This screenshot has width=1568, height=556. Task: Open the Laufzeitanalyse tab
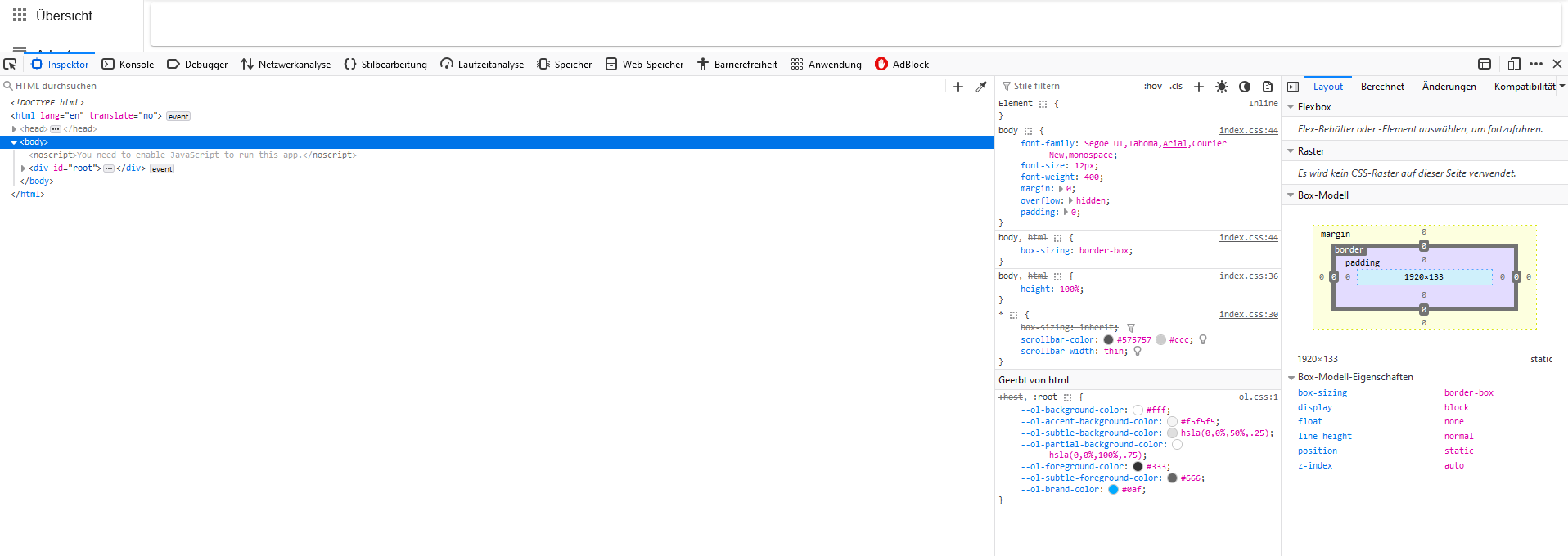[x=482, y=64]
